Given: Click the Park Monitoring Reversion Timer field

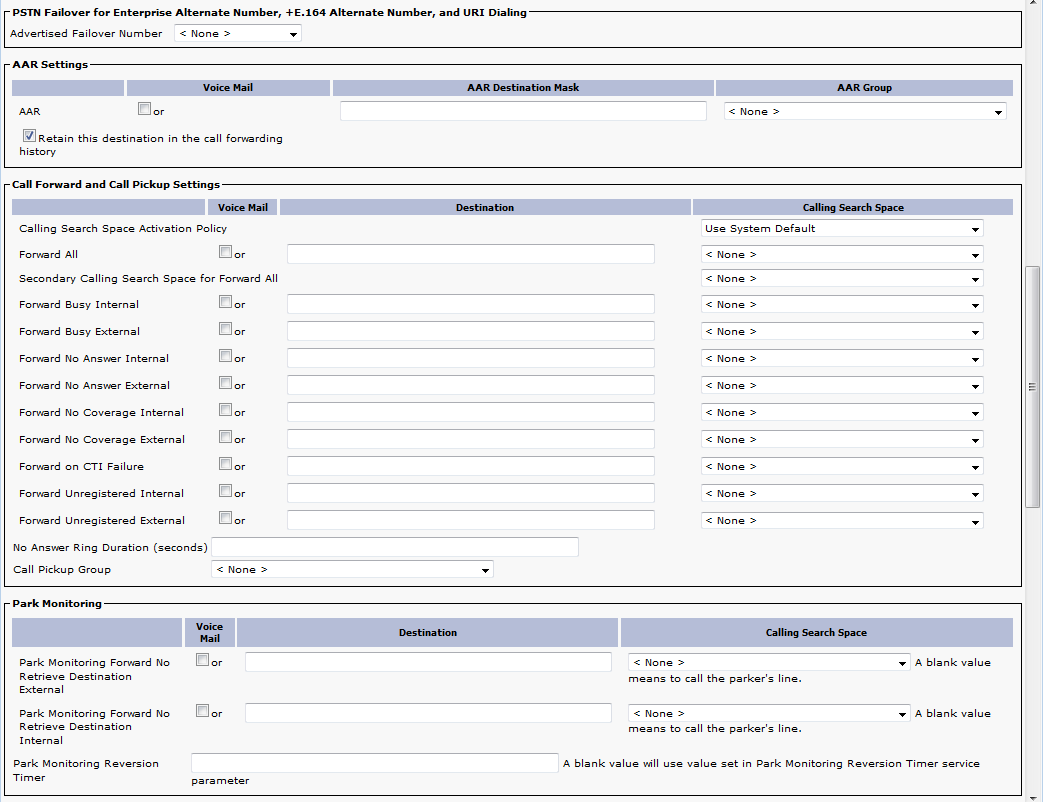Looking at the screenshot, I should [x=374, y=764].
